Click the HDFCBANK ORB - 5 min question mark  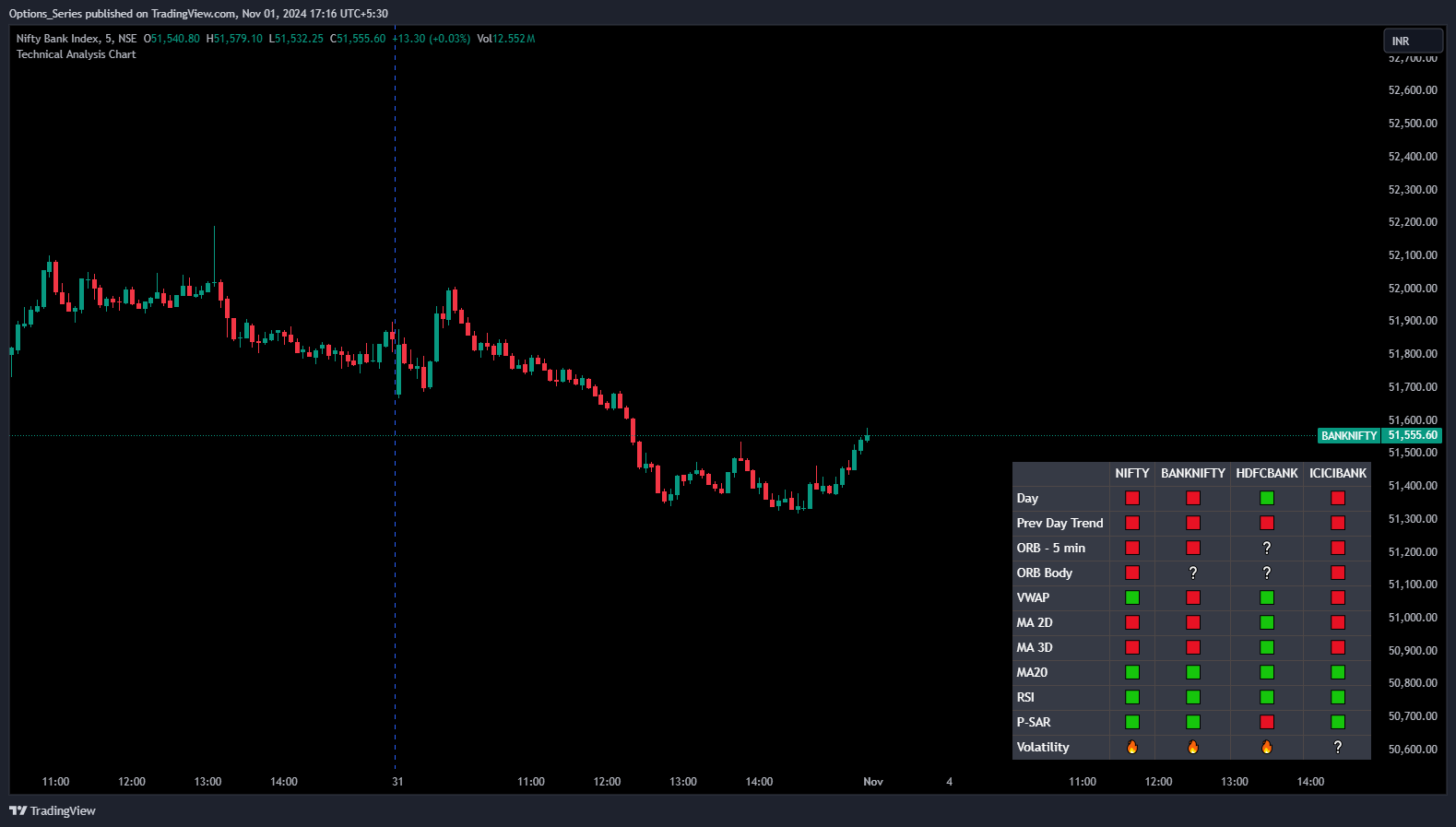tap(1267, 548)
